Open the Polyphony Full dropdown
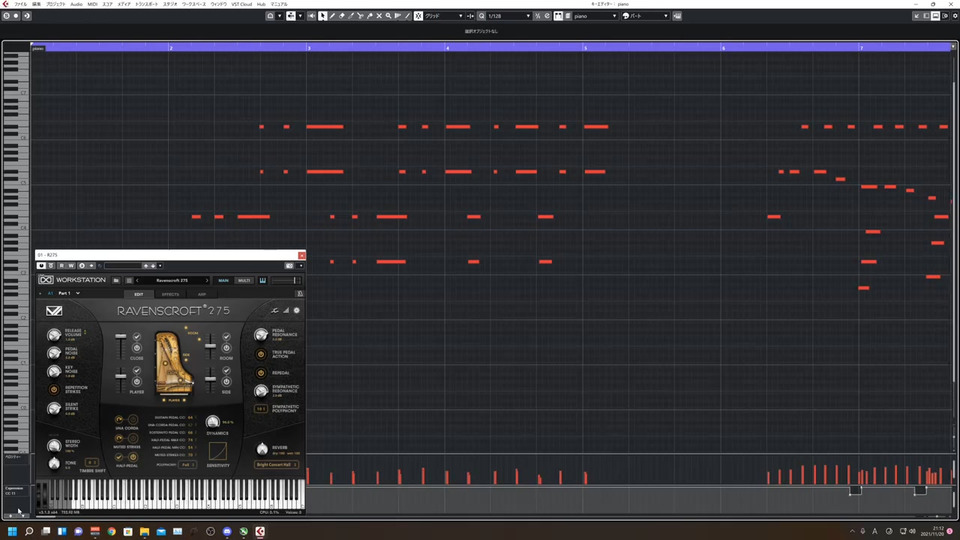The image size is (960, 540). click(x=188, y=465)
